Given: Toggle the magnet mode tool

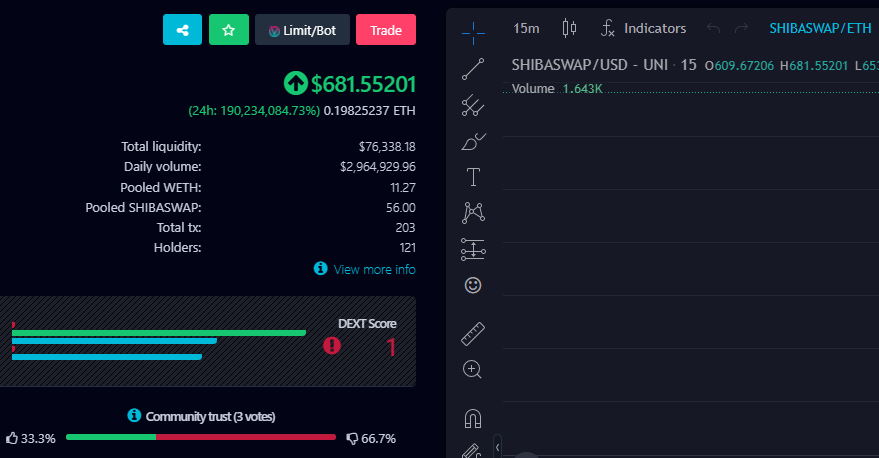Looking at the screenshot, I should tap(473, 418).
